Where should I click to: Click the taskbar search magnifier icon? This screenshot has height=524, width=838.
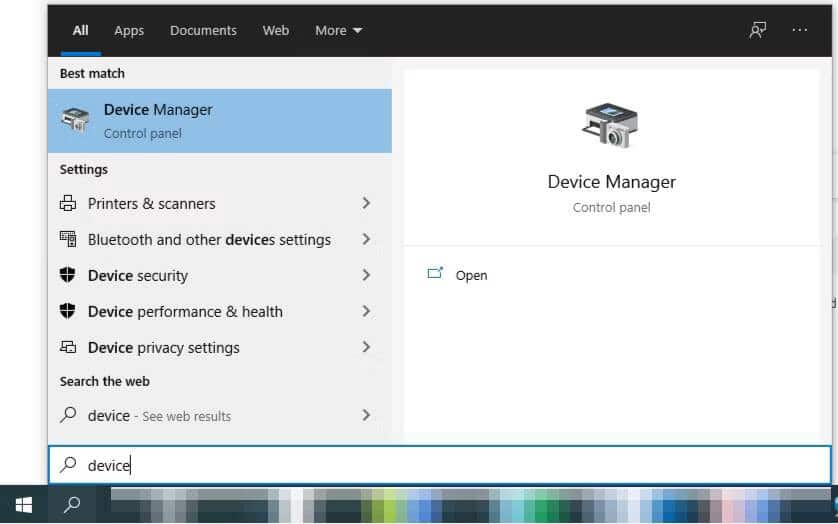pyautogui.click(x=72, y=505)
